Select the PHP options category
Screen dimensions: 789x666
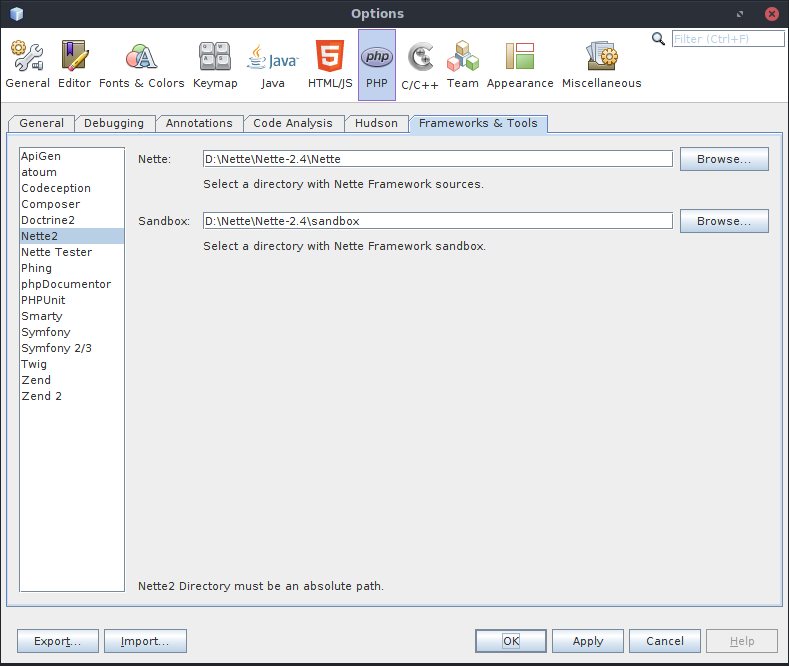[x=377, y=65]
